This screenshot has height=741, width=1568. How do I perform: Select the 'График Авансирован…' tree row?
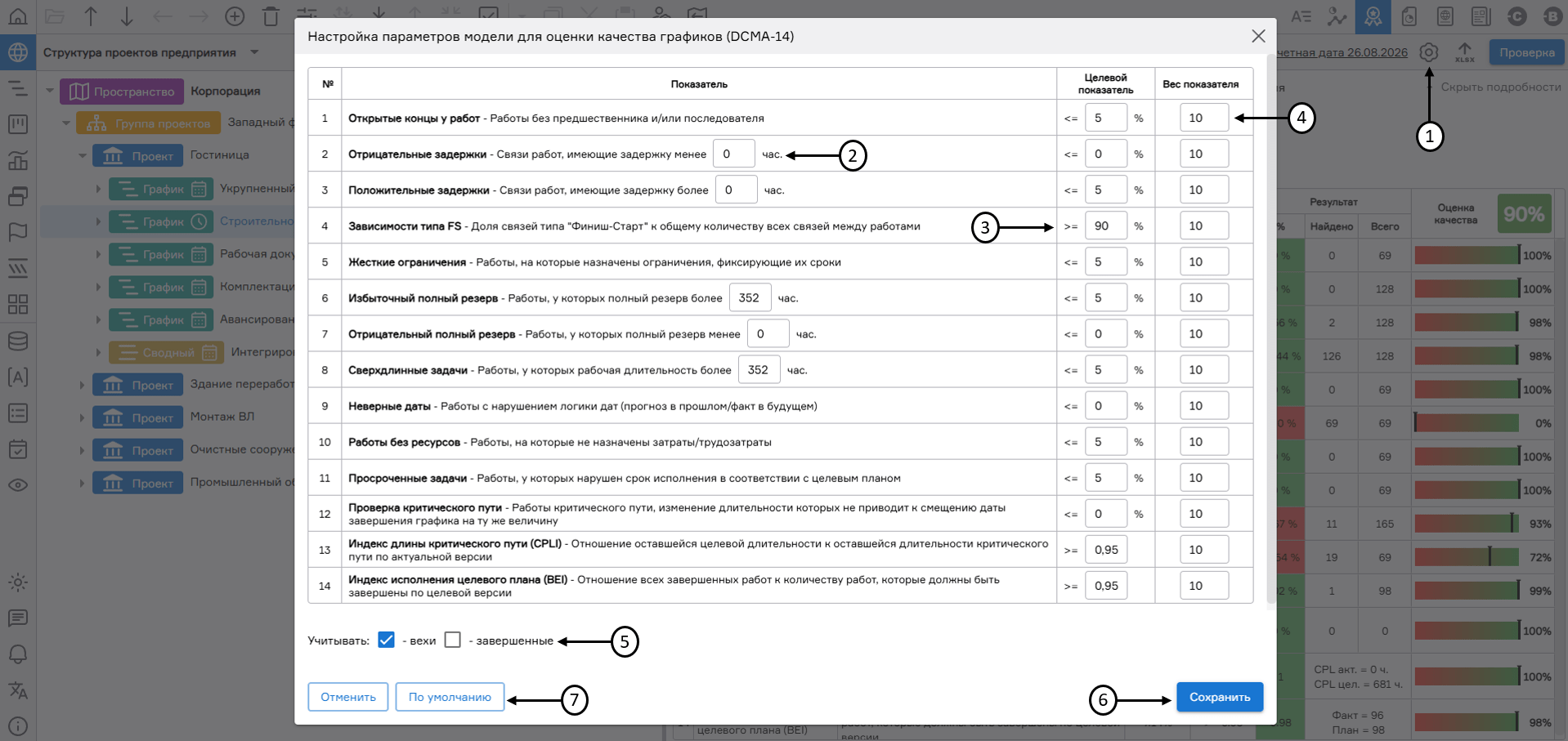point(168,319)
